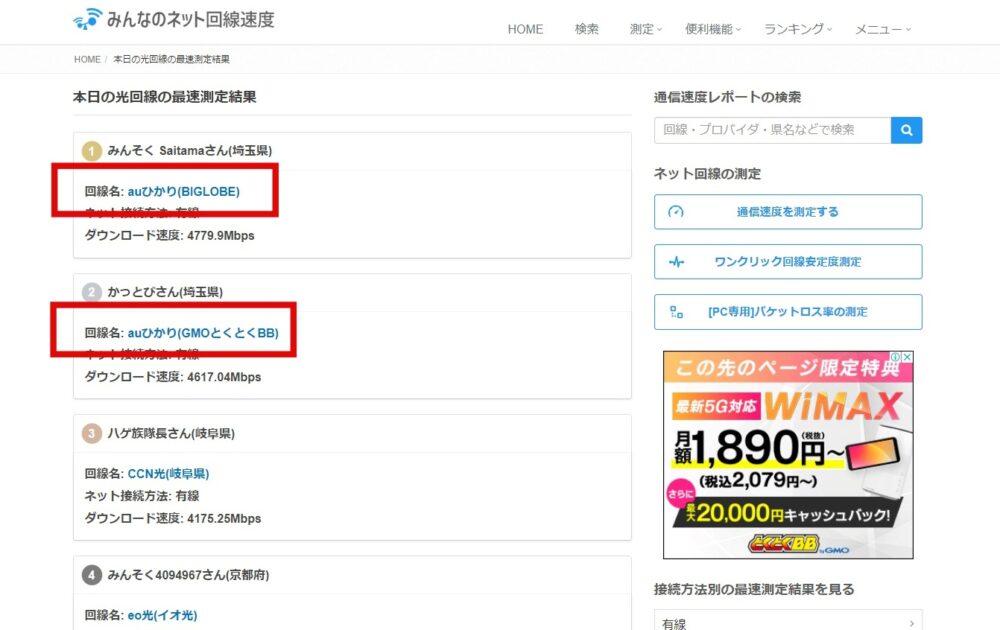Viewport: 1000px width, 630px height.
Task: Expand the 測定 dropdown menu
Action: tap(646, 29)
